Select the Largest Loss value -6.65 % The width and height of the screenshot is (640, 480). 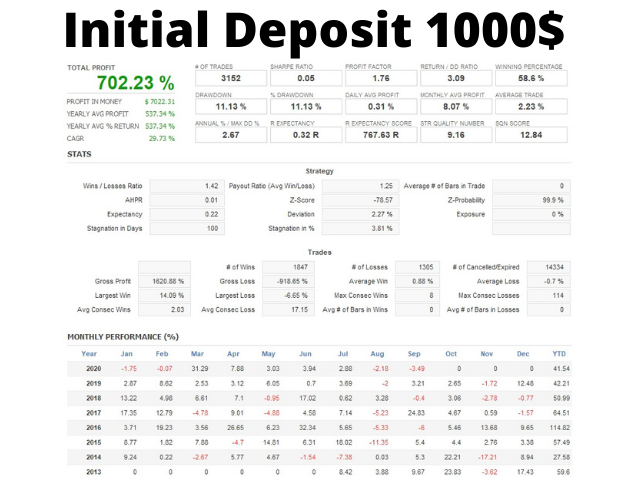point(288,296)
